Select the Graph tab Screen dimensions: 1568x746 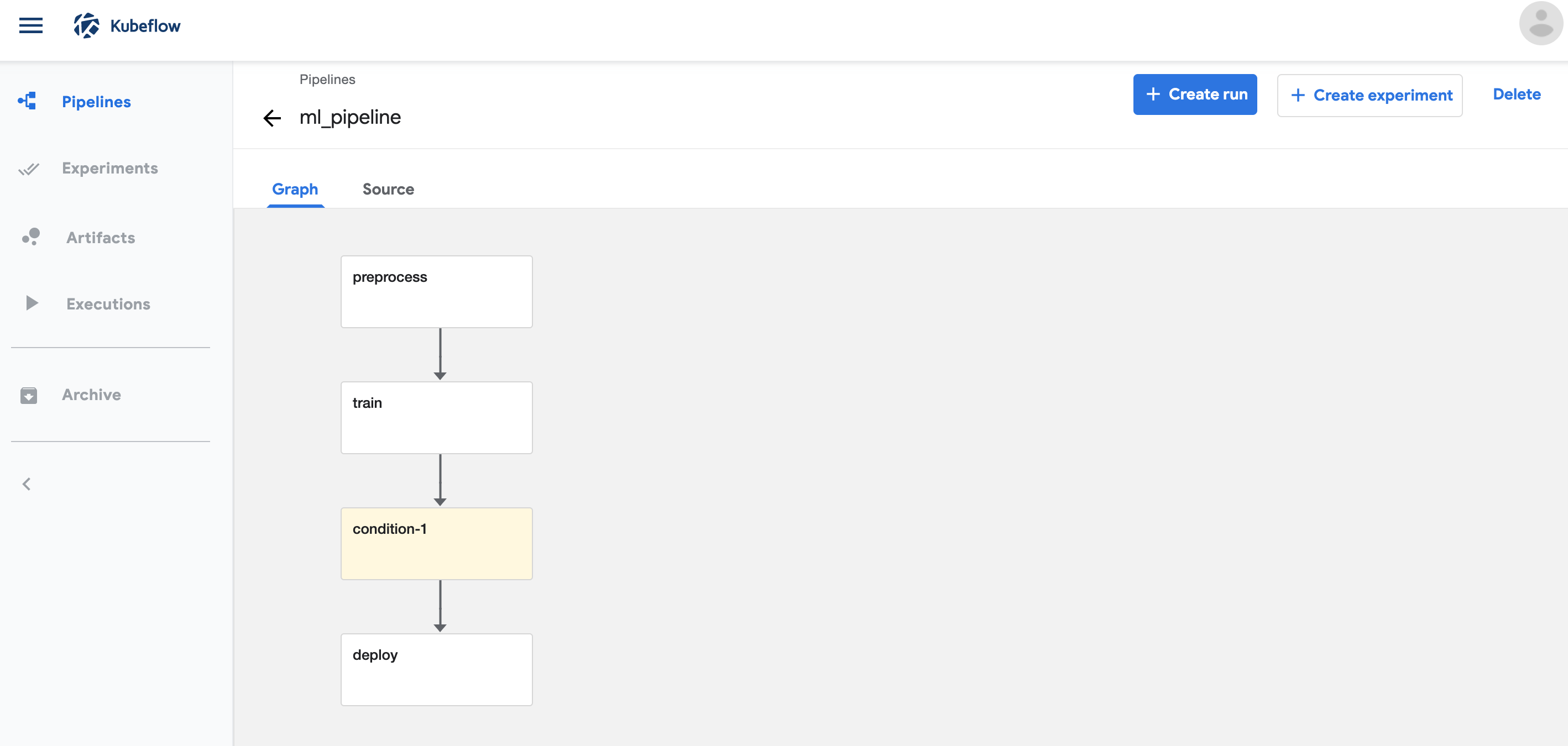point(296,188)
